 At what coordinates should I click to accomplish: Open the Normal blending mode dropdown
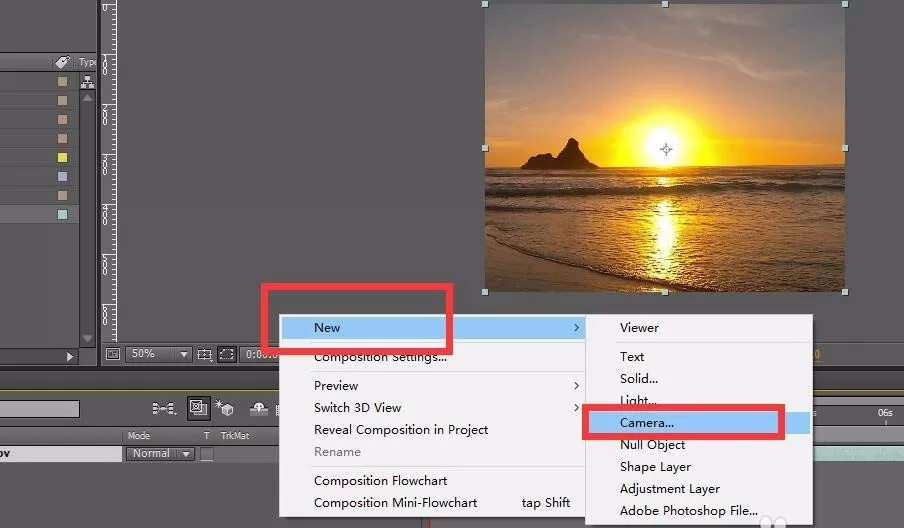pyautogui.click(x=160, y=454)
